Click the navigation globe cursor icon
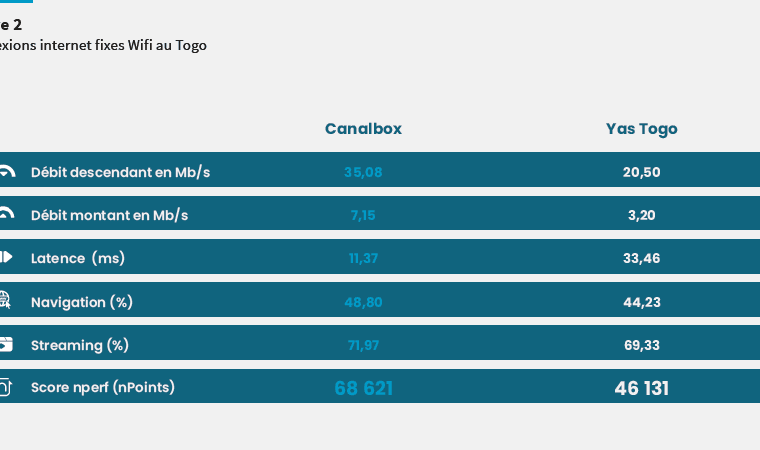The height and width of the screenshot is (450, 760). pos(5,300)
